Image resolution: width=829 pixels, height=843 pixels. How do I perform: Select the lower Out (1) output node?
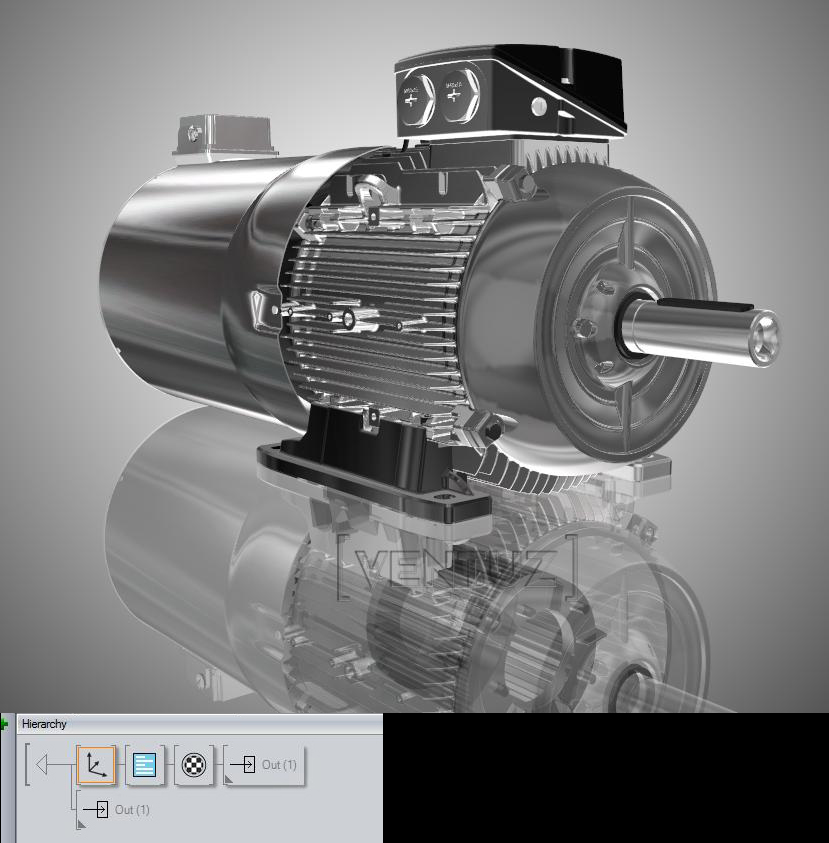point(120,809)
